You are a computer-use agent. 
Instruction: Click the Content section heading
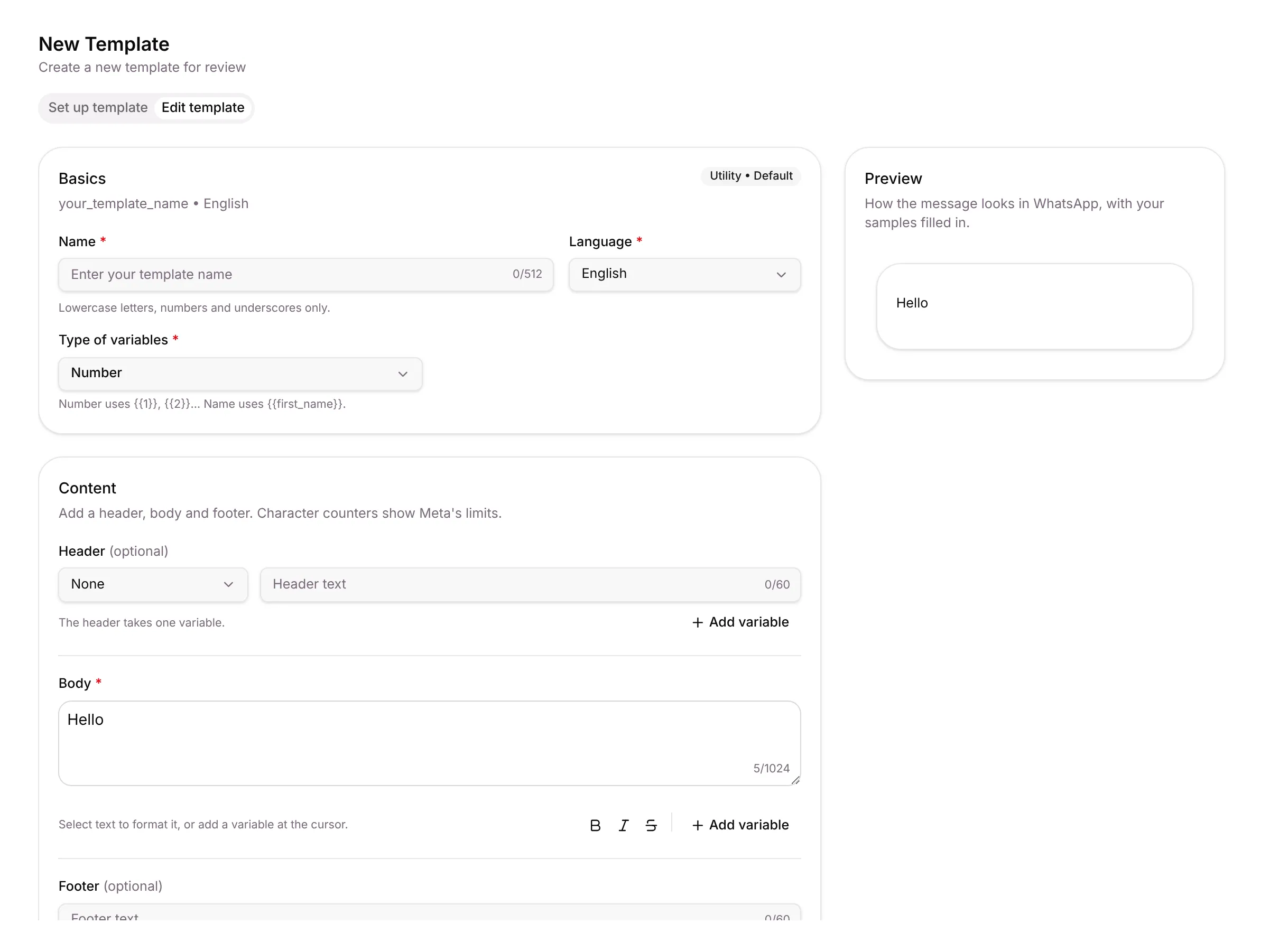(87, 488)
